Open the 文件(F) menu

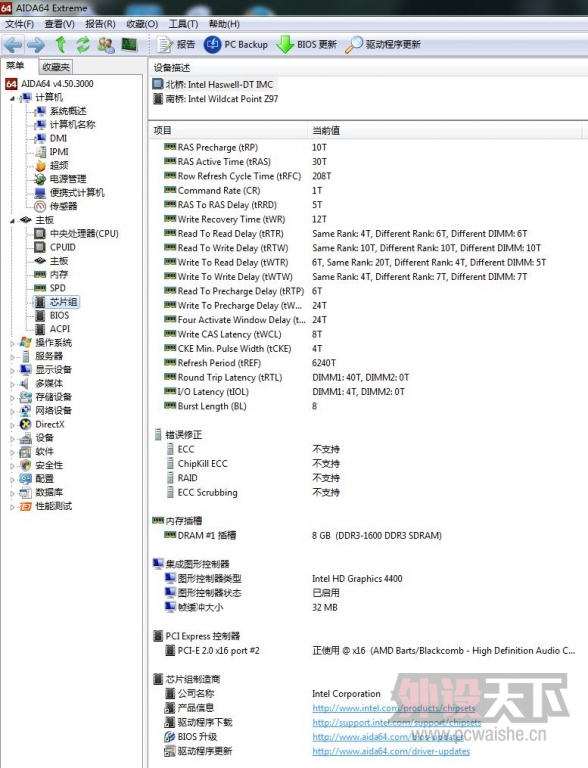(20, 24)
